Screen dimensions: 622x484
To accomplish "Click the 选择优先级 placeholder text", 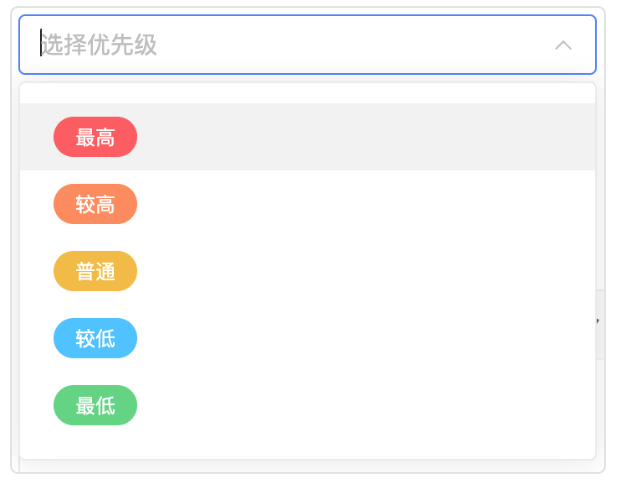I will pos(99,45).
